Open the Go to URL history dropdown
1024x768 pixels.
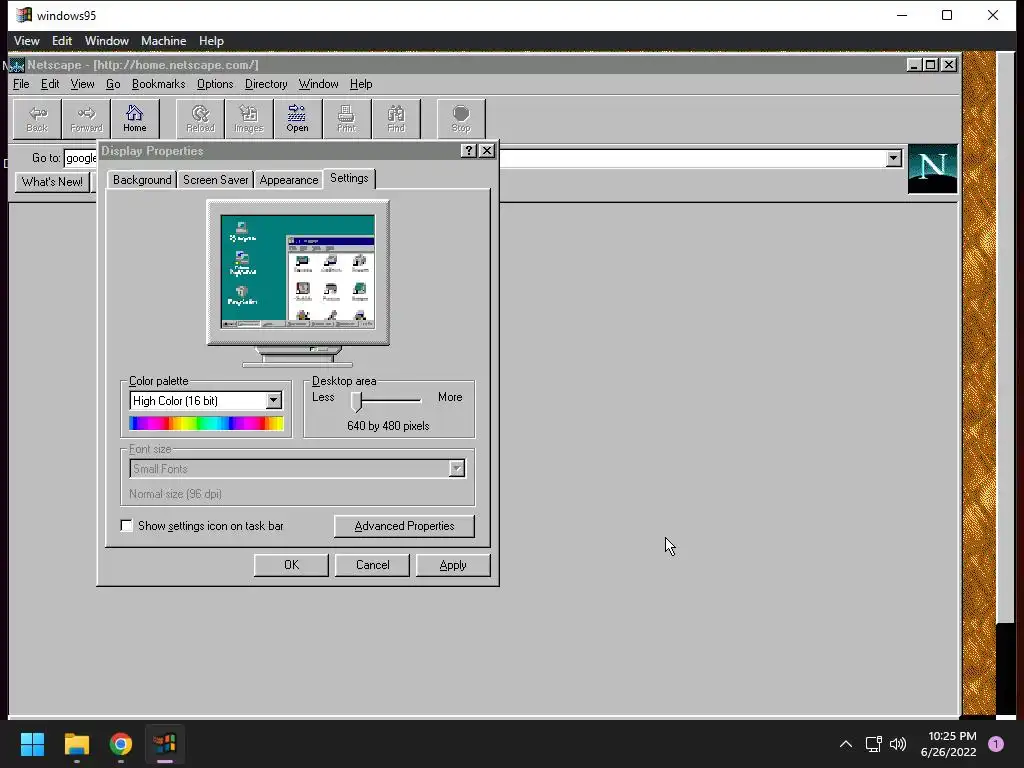pos(893,158)
